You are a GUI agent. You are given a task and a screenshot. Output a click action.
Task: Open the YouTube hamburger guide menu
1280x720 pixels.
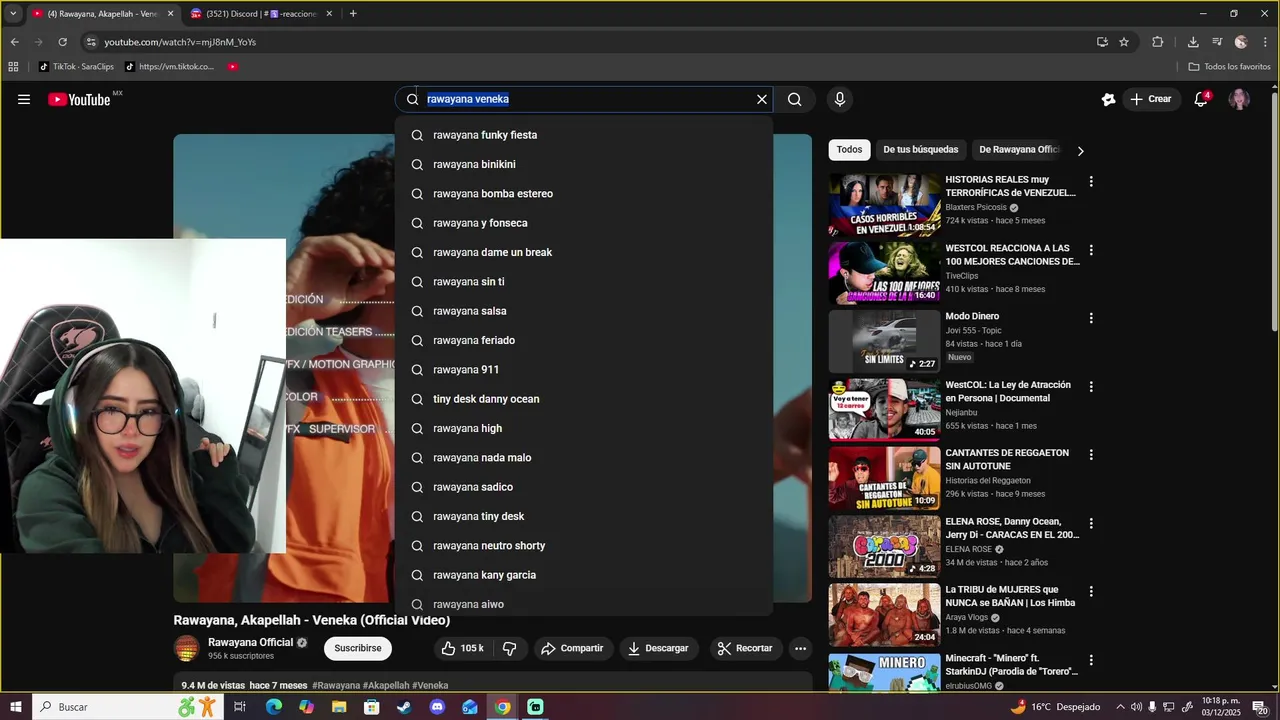coord(24,99)
